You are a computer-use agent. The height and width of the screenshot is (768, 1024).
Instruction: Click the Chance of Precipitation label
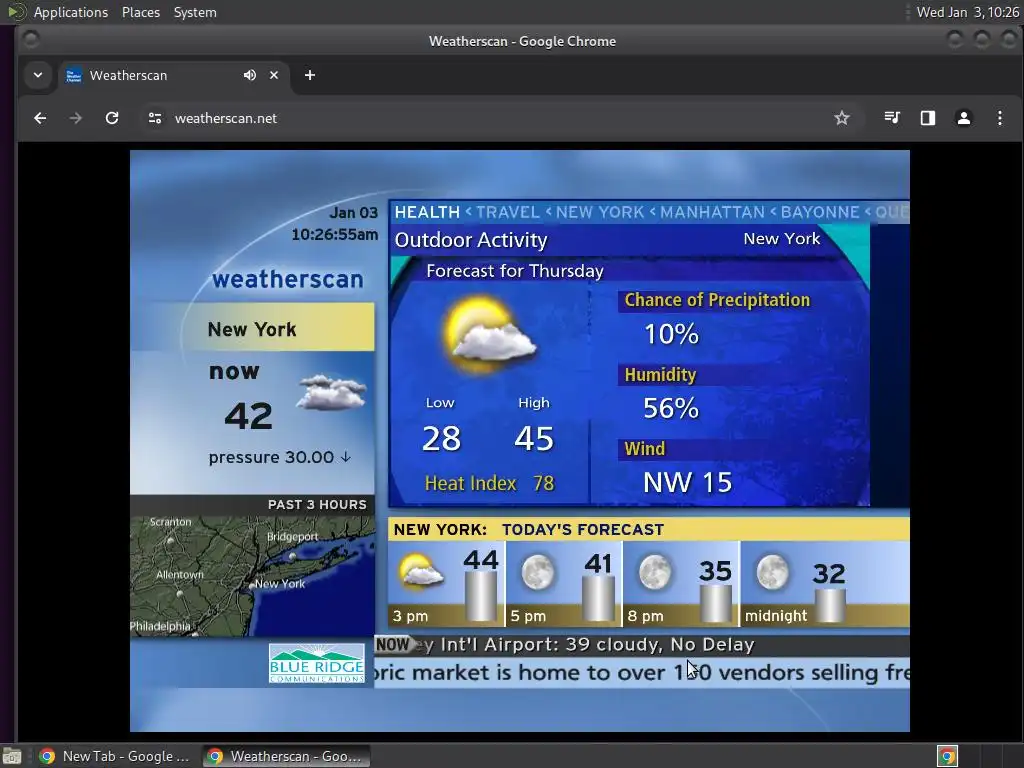point(717,300)
